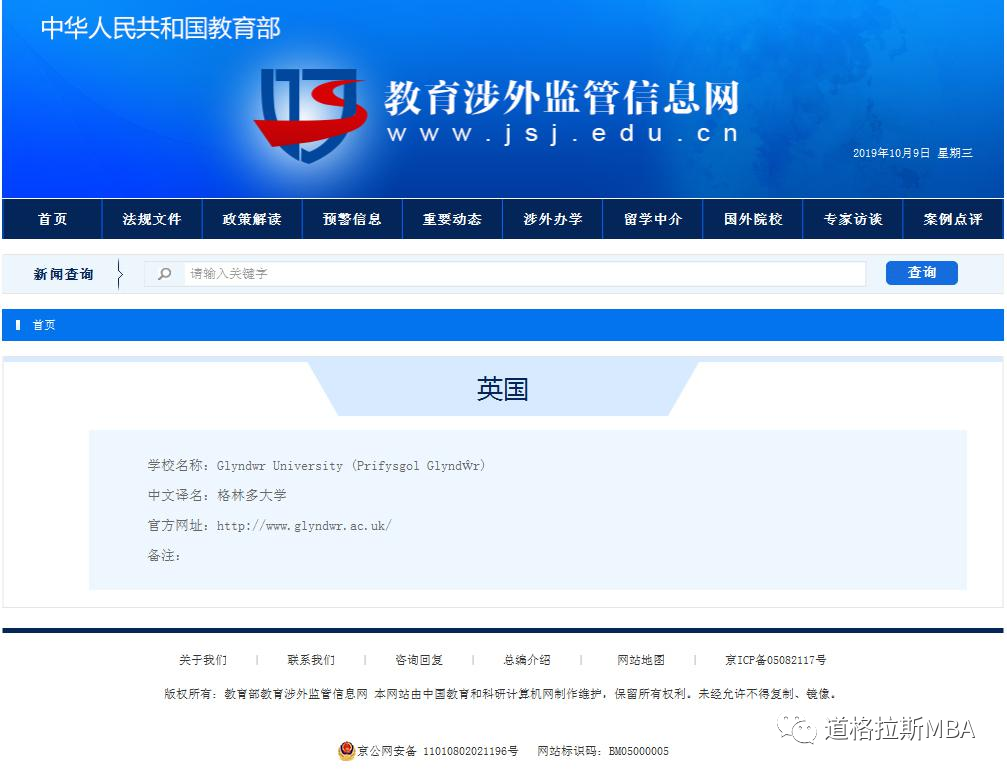Click the 中华人民共和国教育部 header title
This screenshot has width=1007, height=773.
(161, 28)
